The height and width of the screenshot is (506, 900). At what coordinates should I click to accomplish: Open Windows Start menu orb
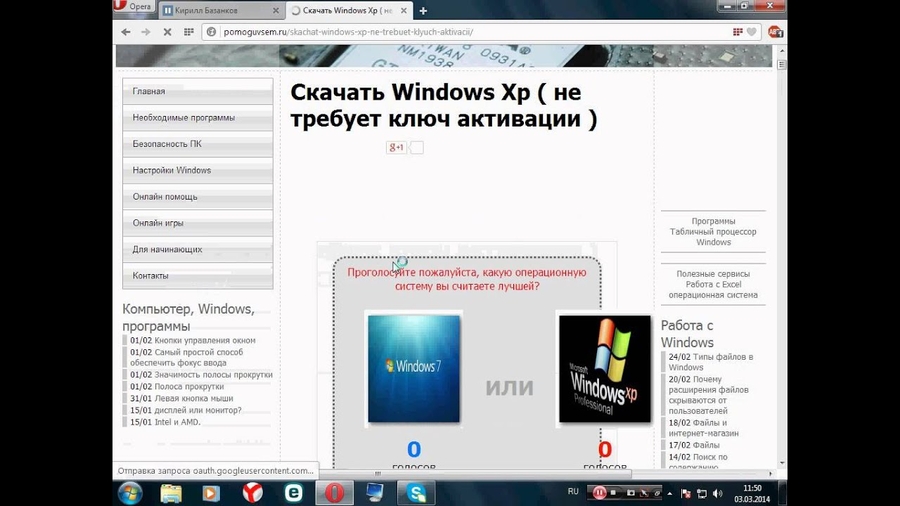pos(130,492)
